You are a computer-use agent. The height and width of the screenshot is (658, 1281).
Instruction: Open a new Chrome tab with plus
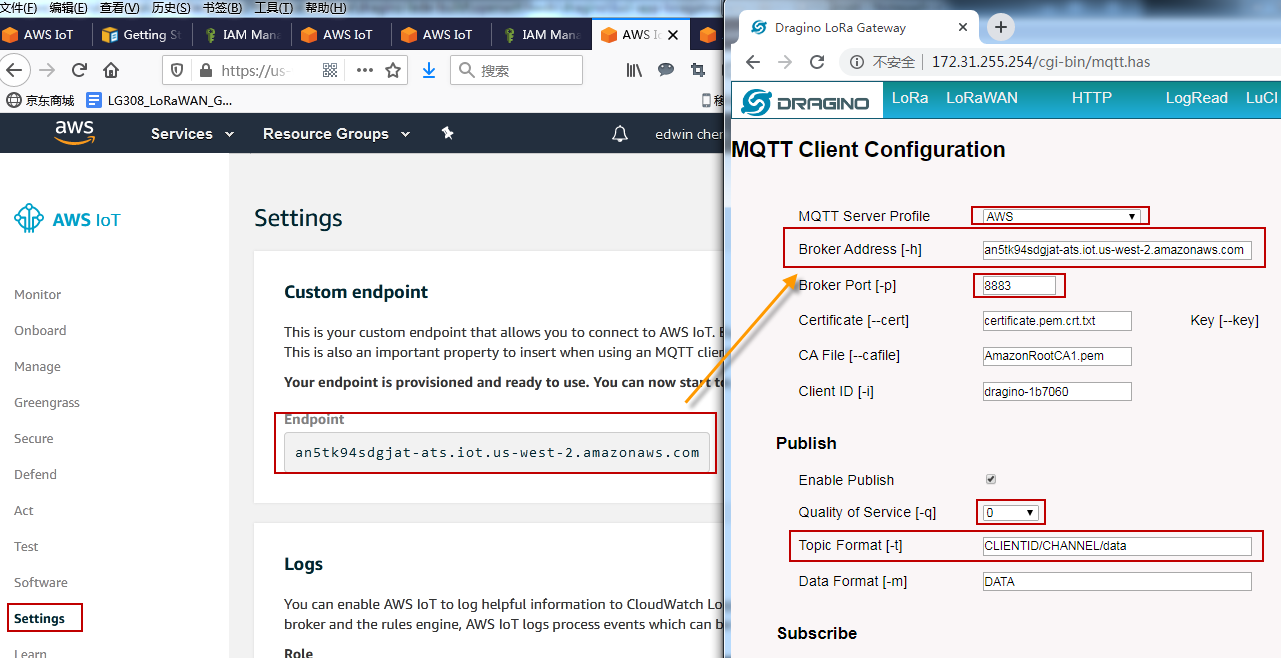tap(1000, 27)
